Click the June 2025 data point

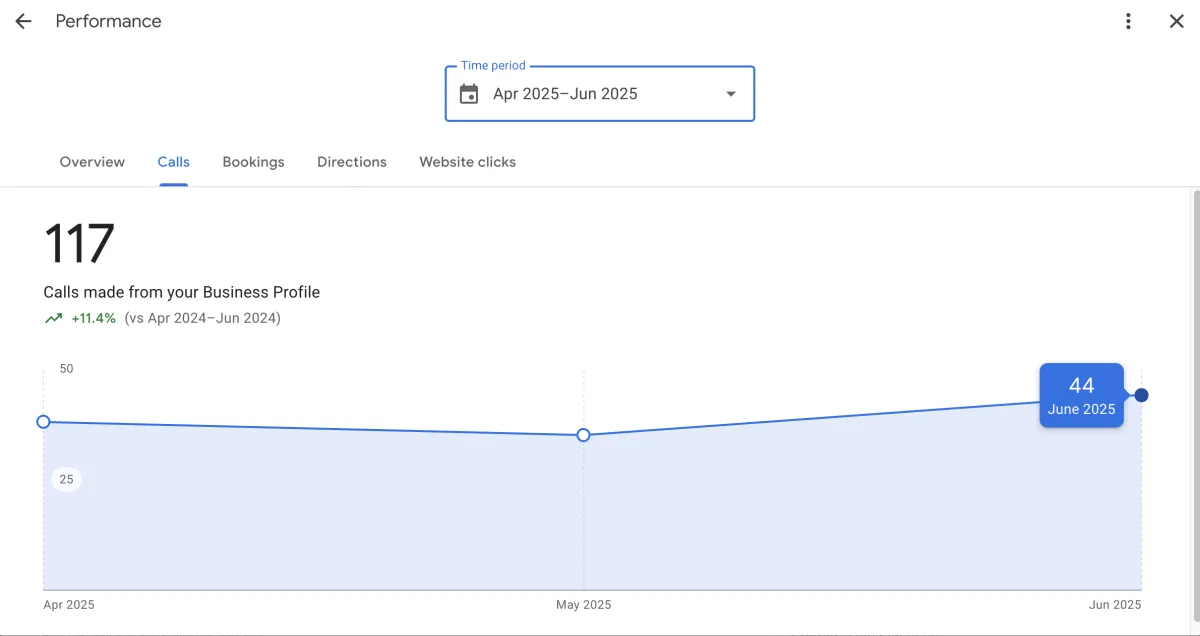(x=1142, y=395)
